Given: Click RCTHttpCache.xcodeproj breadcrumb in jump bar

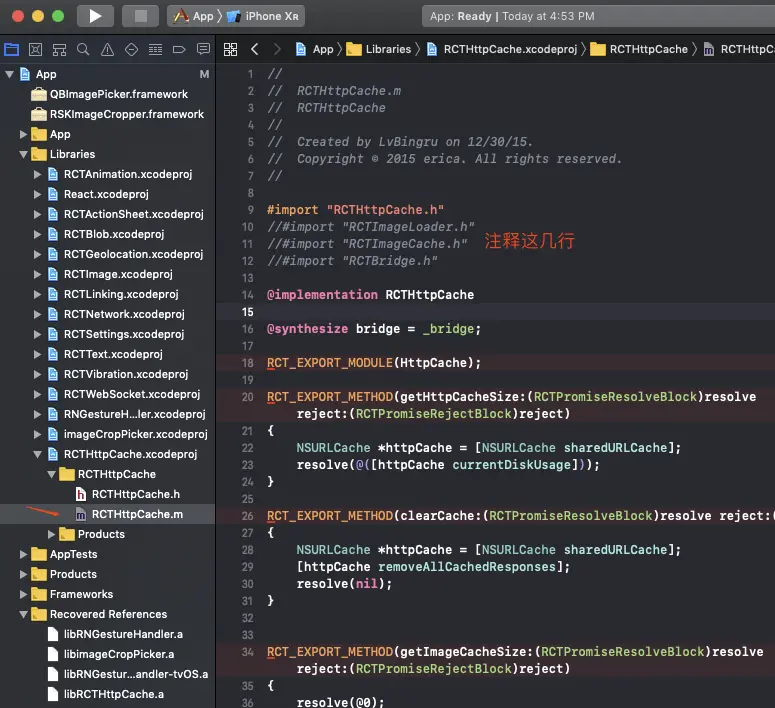Looking at the screenshot, I should [x=502, y=49].
